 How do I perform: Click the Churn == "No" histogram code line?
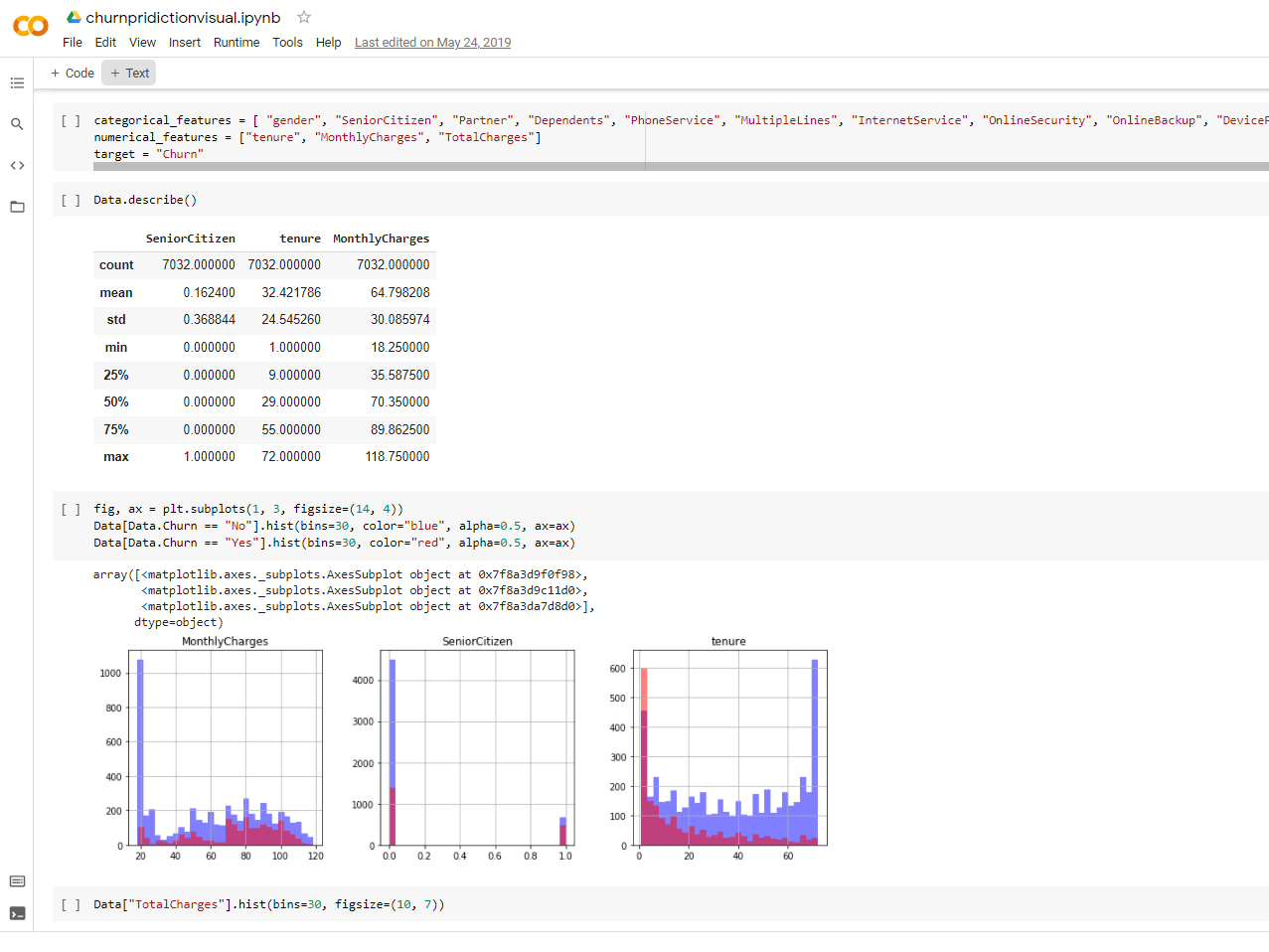pyautogui.click(x=334, y=526)
